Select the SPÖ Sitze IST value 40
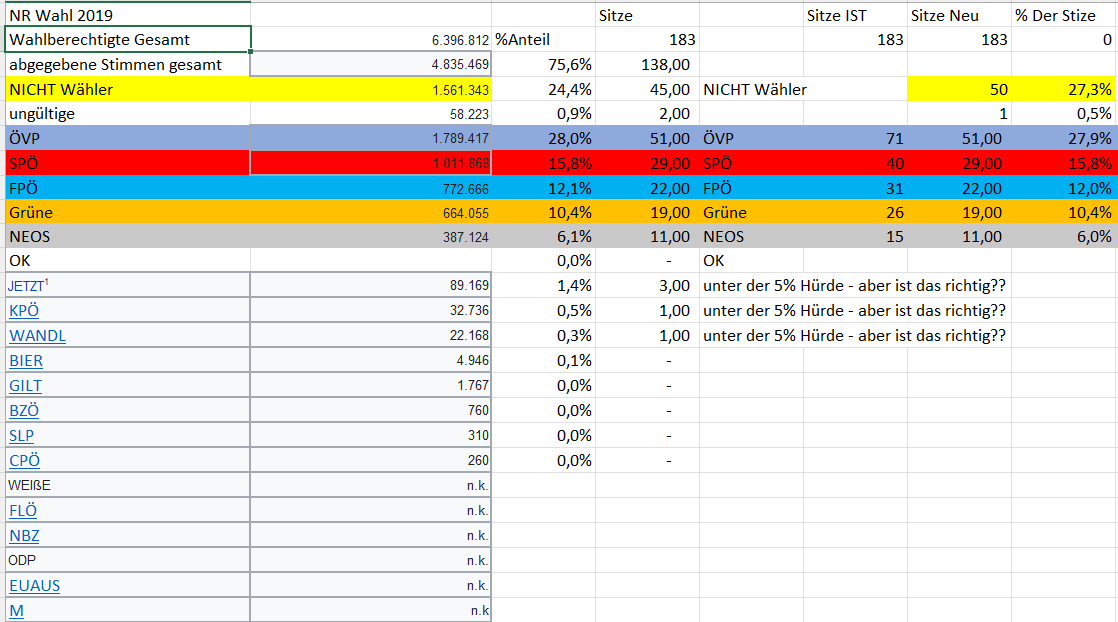1118x622 pixels. pyautogui.click(x=855, y=163)
